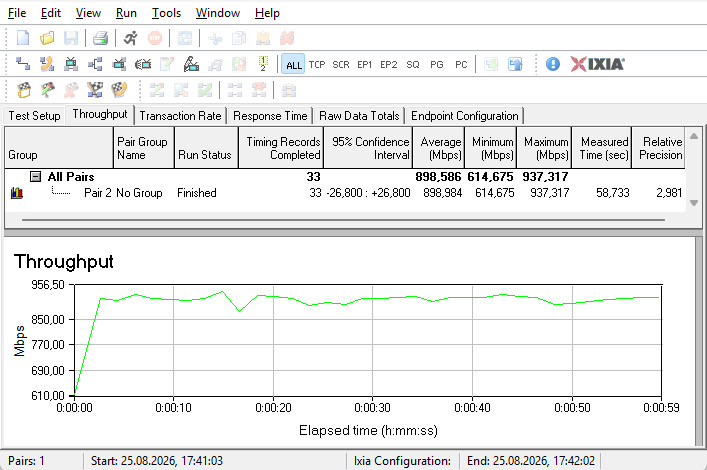The height and width of the screenshot is (470, 707).
Task: Open a test file with folder icon
Action: point(47,38)
